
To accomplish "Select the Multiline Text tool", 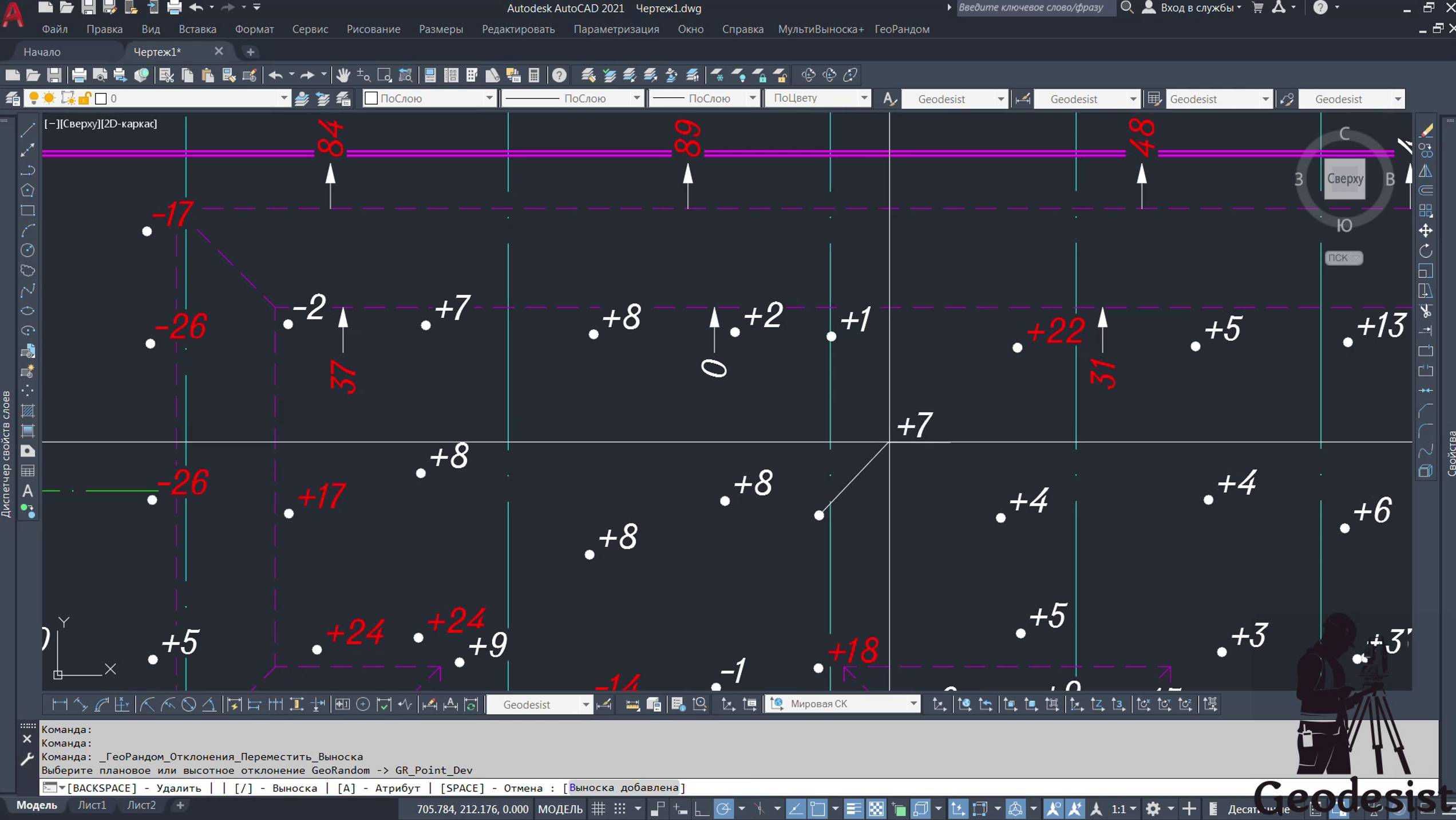I will point(27,491).
